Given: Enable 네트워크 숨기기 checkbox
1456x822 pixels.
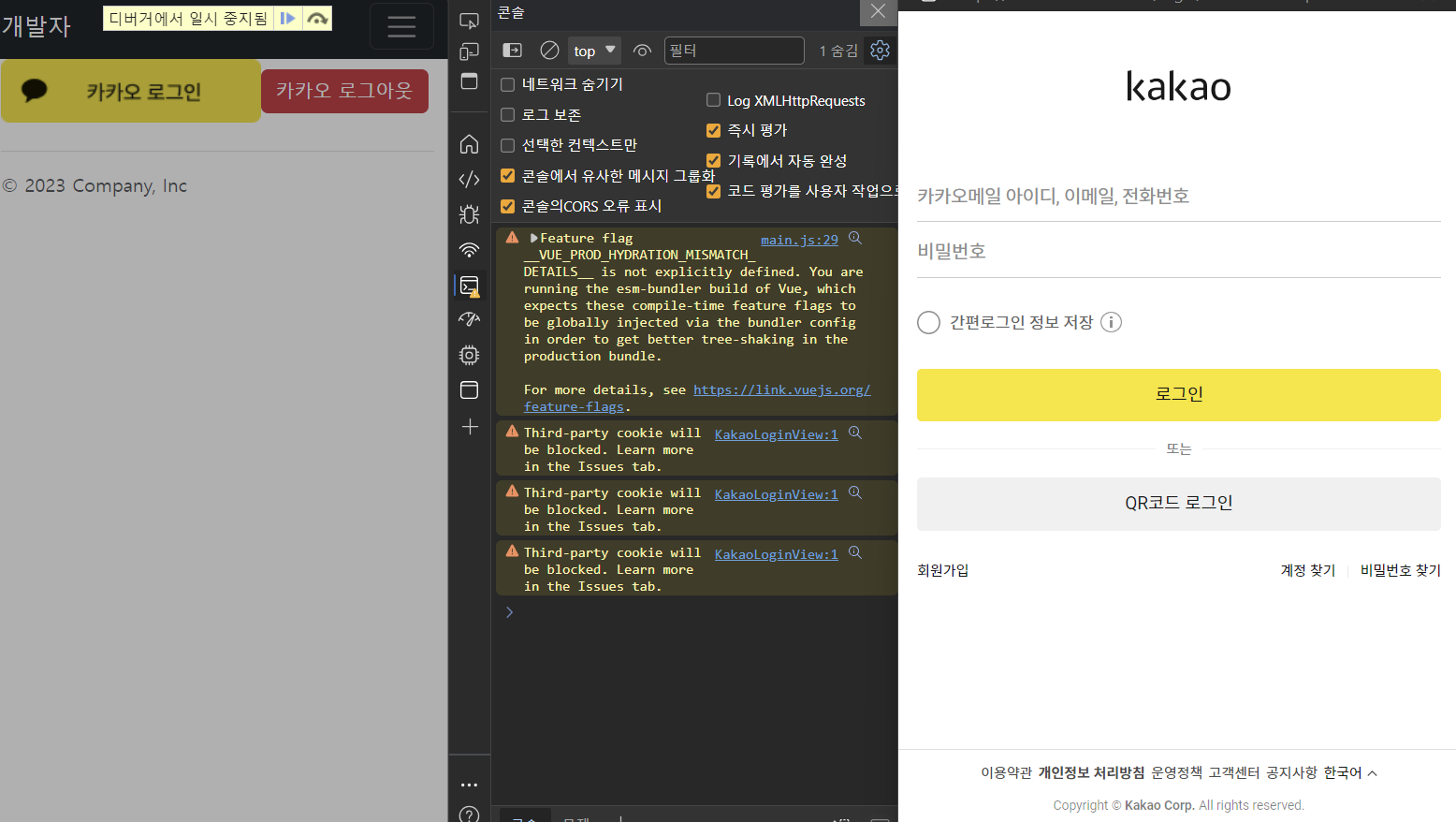Looking at the screenshot, I should coord(508,84).
